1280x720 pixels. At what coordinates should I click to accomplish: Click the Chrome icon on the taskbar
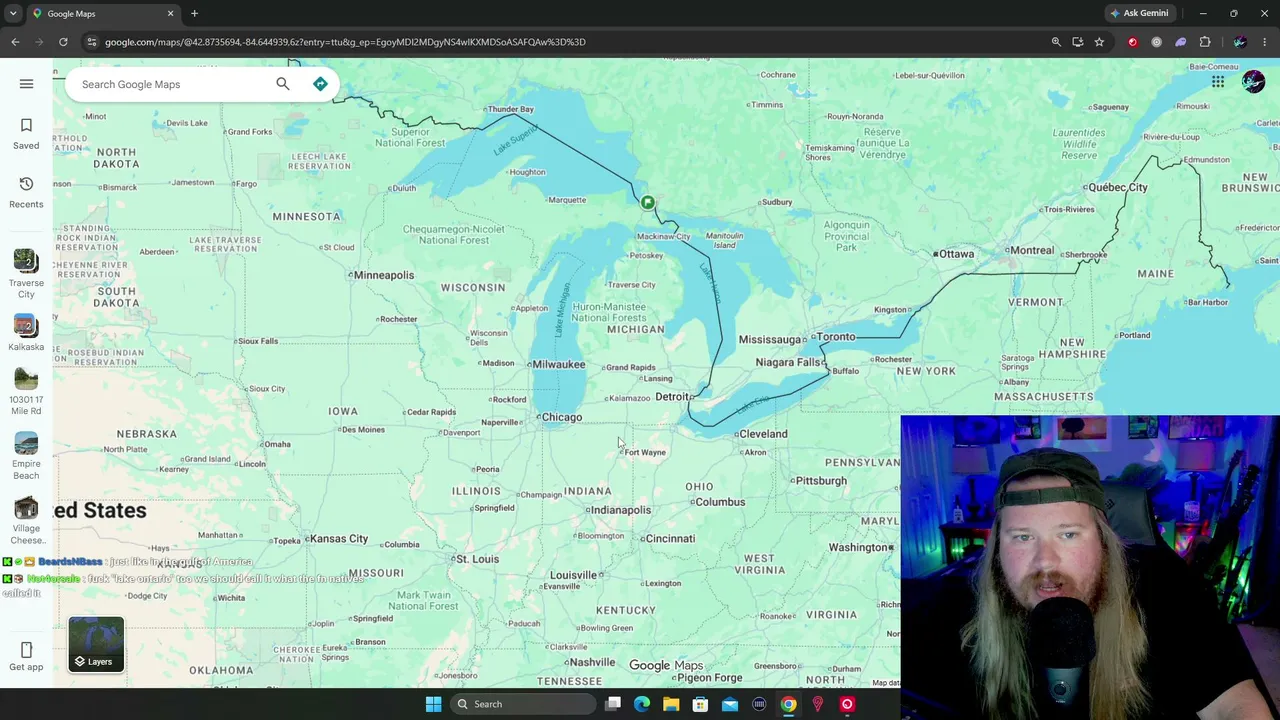click(x=788, y=704)
